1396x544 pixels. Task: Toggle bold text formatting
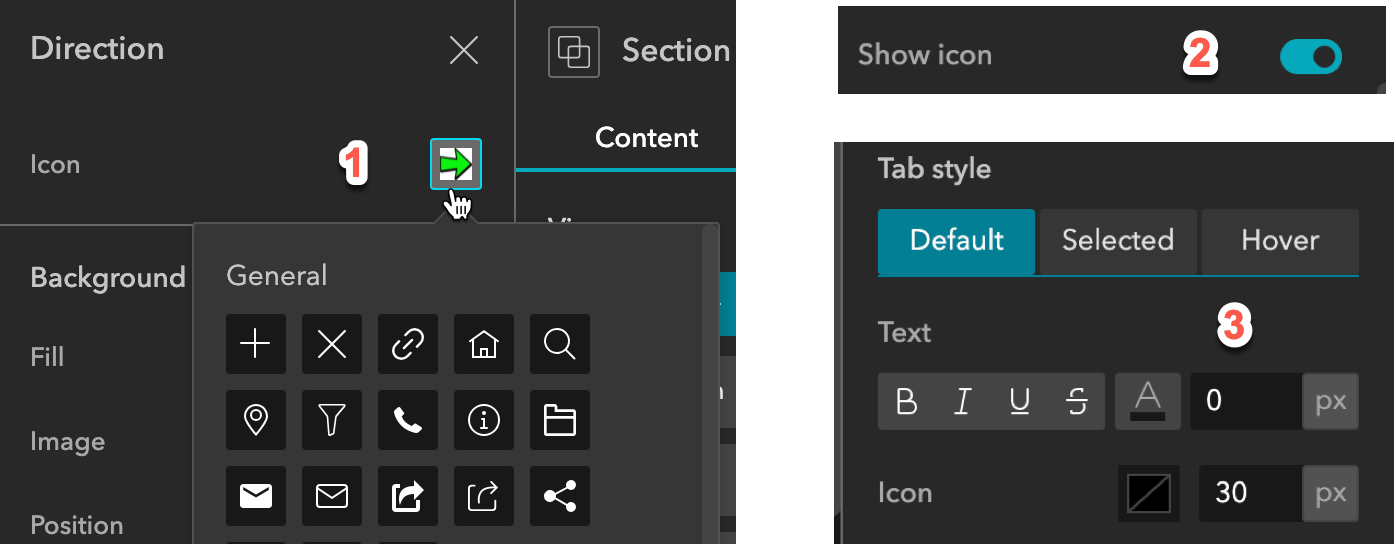(x=907, y=402)
